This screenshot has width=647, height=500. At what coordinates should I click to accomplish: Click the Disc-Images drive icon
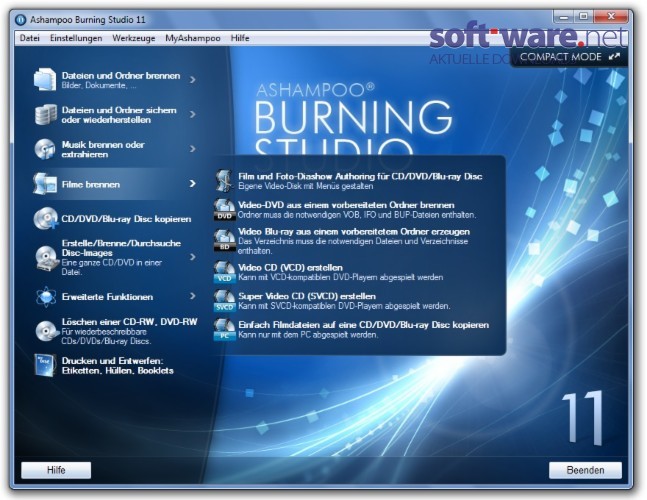tap(47, 258)
